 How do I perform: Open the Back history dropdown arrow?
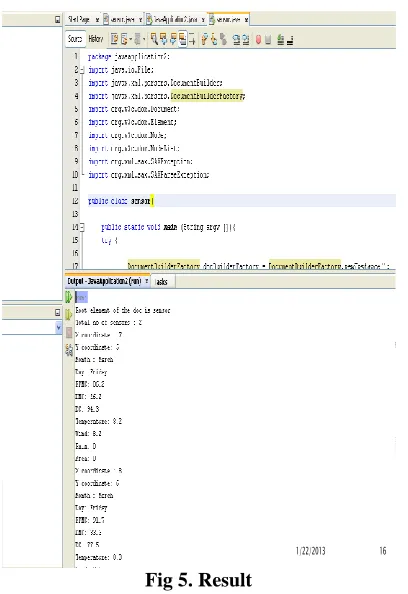pos(131,39)
